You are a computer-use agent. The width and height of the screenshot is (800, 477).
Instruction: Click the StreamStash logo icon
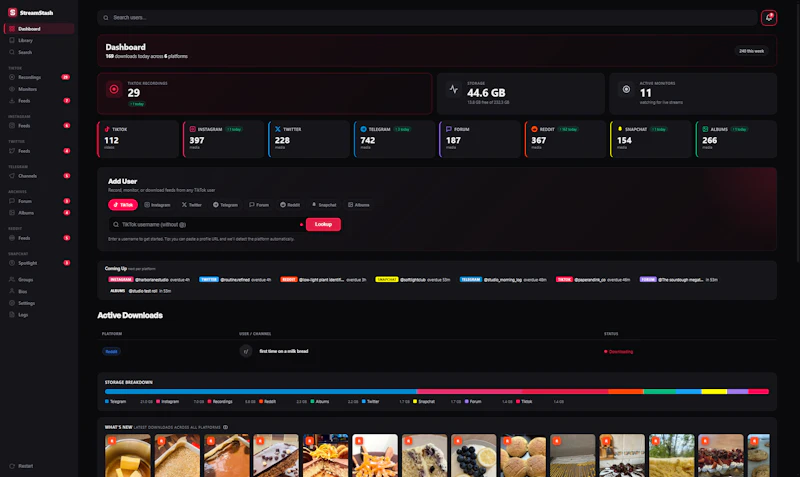tap(12, 12)
